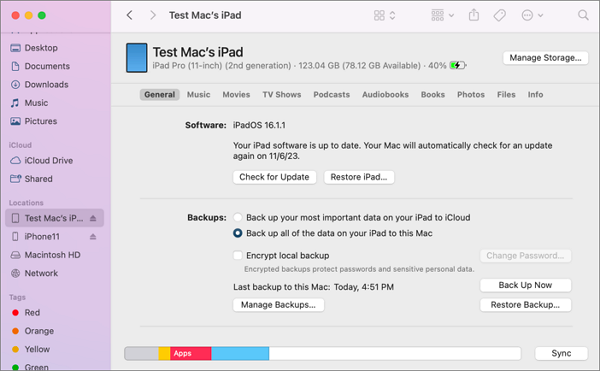Click the iPadOS 16.1.1 software version text
Viewport: 600px width, 371px height.
(x=259, y=125)
